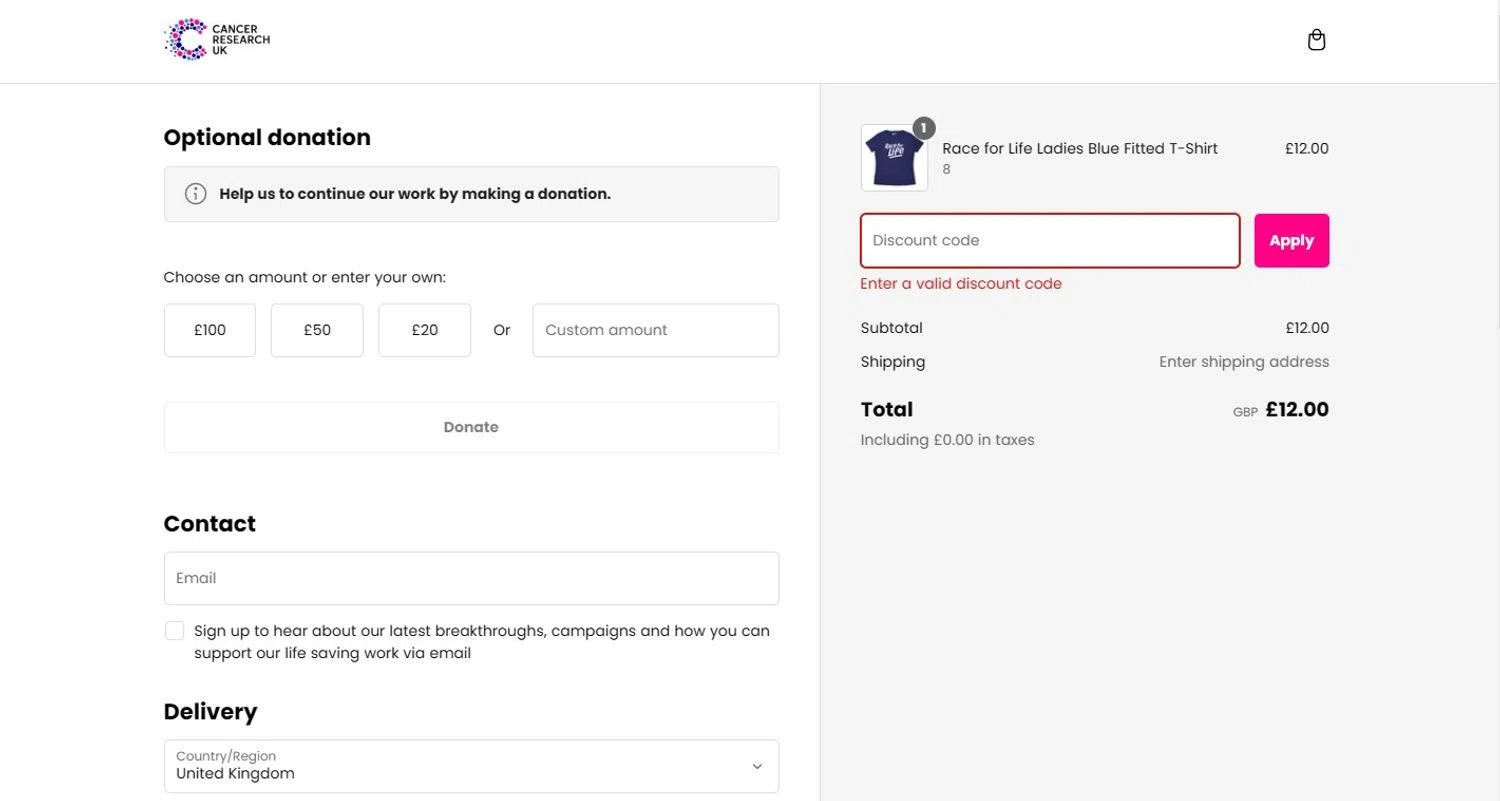Click the 'Enter a valid discount code' error text
The image size is (1500, 801).
coord(960,284)
